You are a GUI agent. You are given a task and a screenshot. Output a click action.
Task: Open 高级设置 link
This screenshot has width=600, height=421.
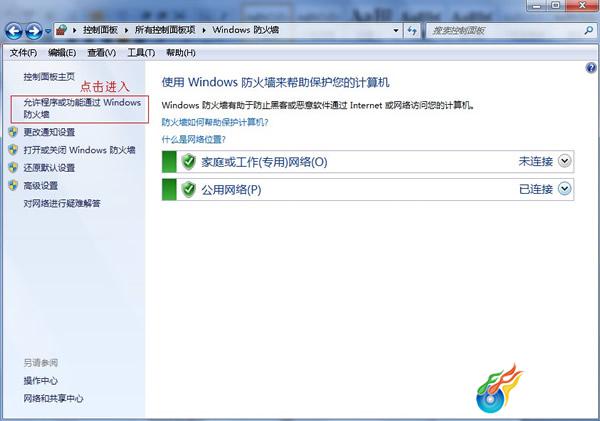(x=41, y=186)
